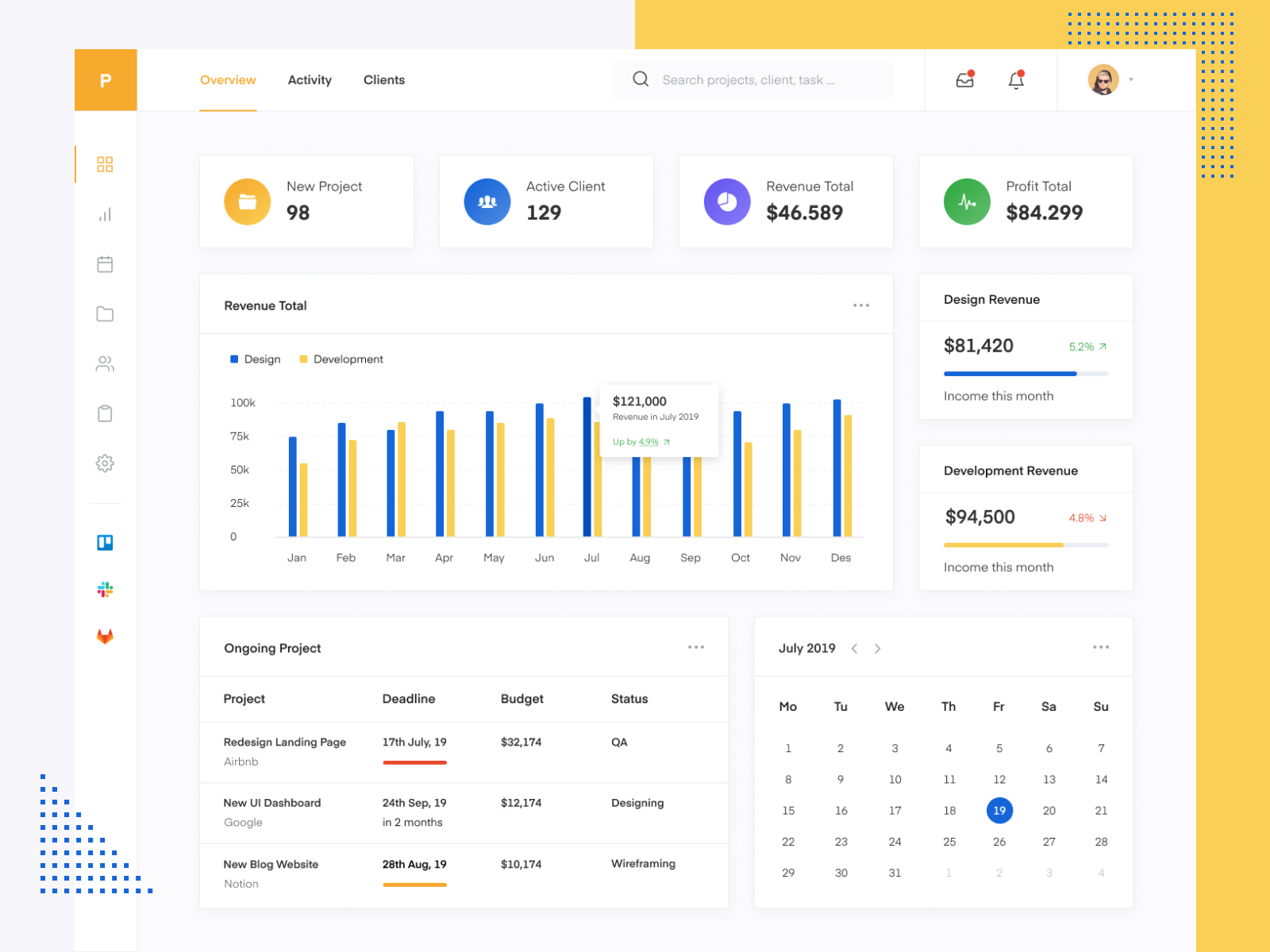Click the Status column header
Screen dimensions: 1270x952
(x=629, y=699)
